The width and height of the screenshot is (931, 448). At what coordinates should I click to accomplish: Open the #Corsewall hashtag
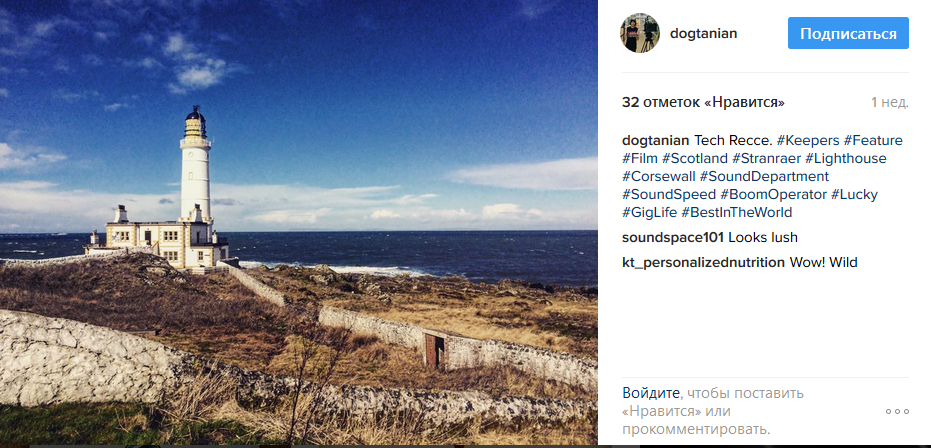[659, 176]
